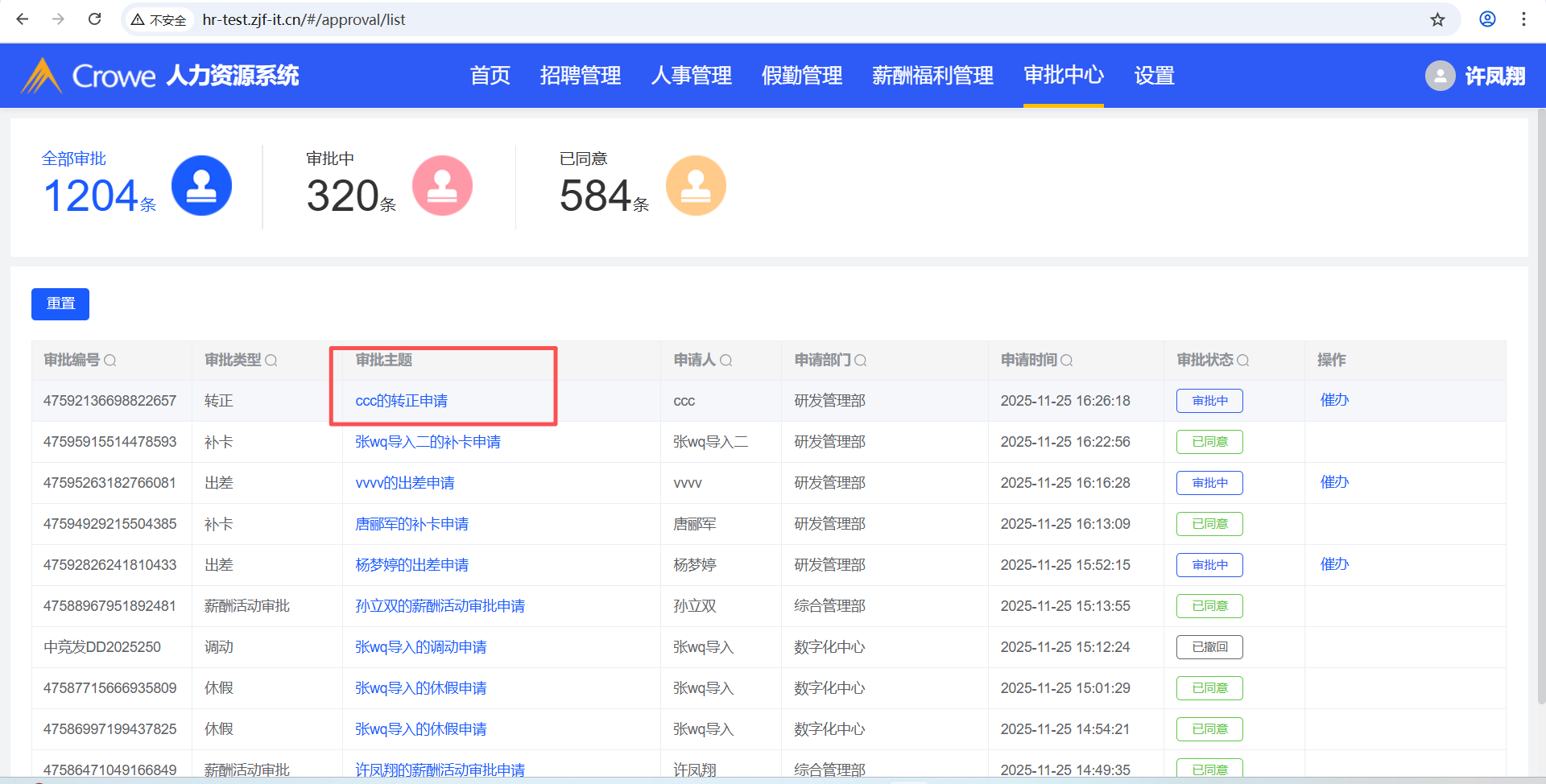Open the 人事管理 menu
Viewport: 1546px width, 784px height.
click(691, 76)
